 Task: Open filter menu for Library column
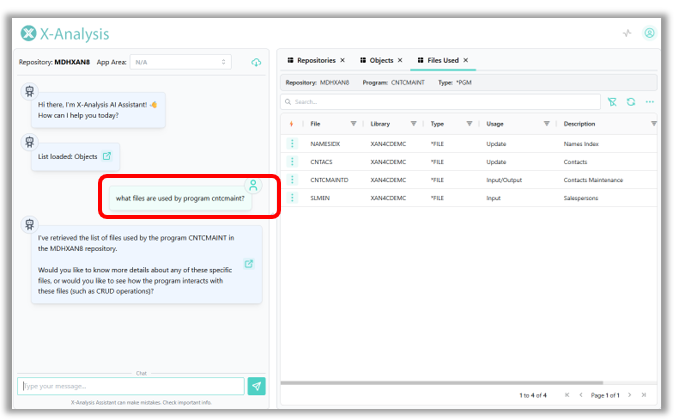[x=414, y=124]
